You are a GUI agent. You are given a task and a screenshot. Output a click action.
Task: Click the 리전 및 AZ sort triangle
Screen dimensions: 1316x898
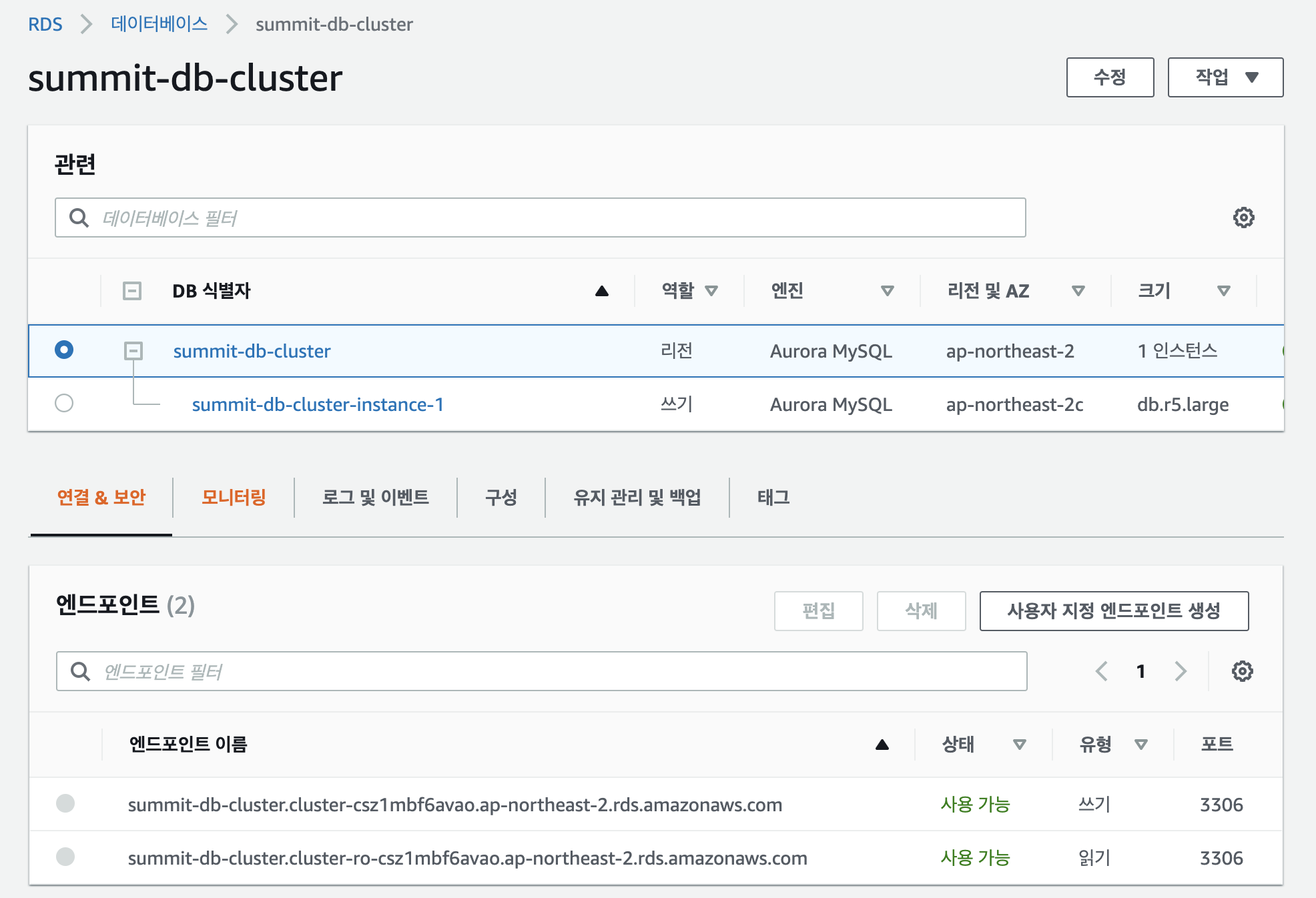(1078, 291)
